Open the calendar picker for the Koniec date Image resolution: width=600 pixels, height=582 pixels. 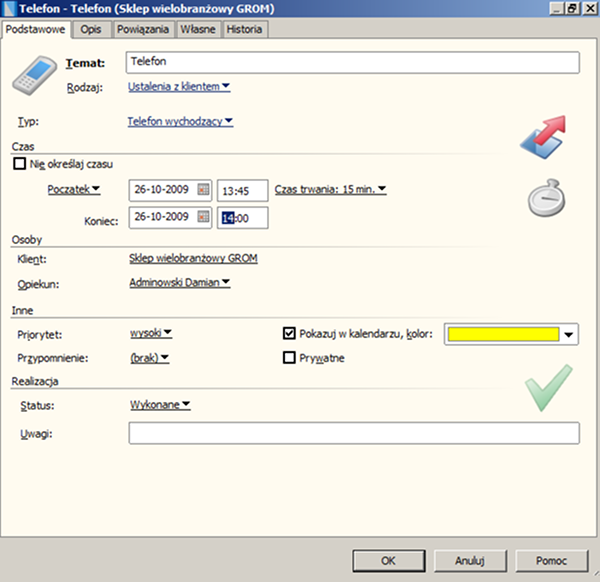pyautogui.click(x=203, y=217)
